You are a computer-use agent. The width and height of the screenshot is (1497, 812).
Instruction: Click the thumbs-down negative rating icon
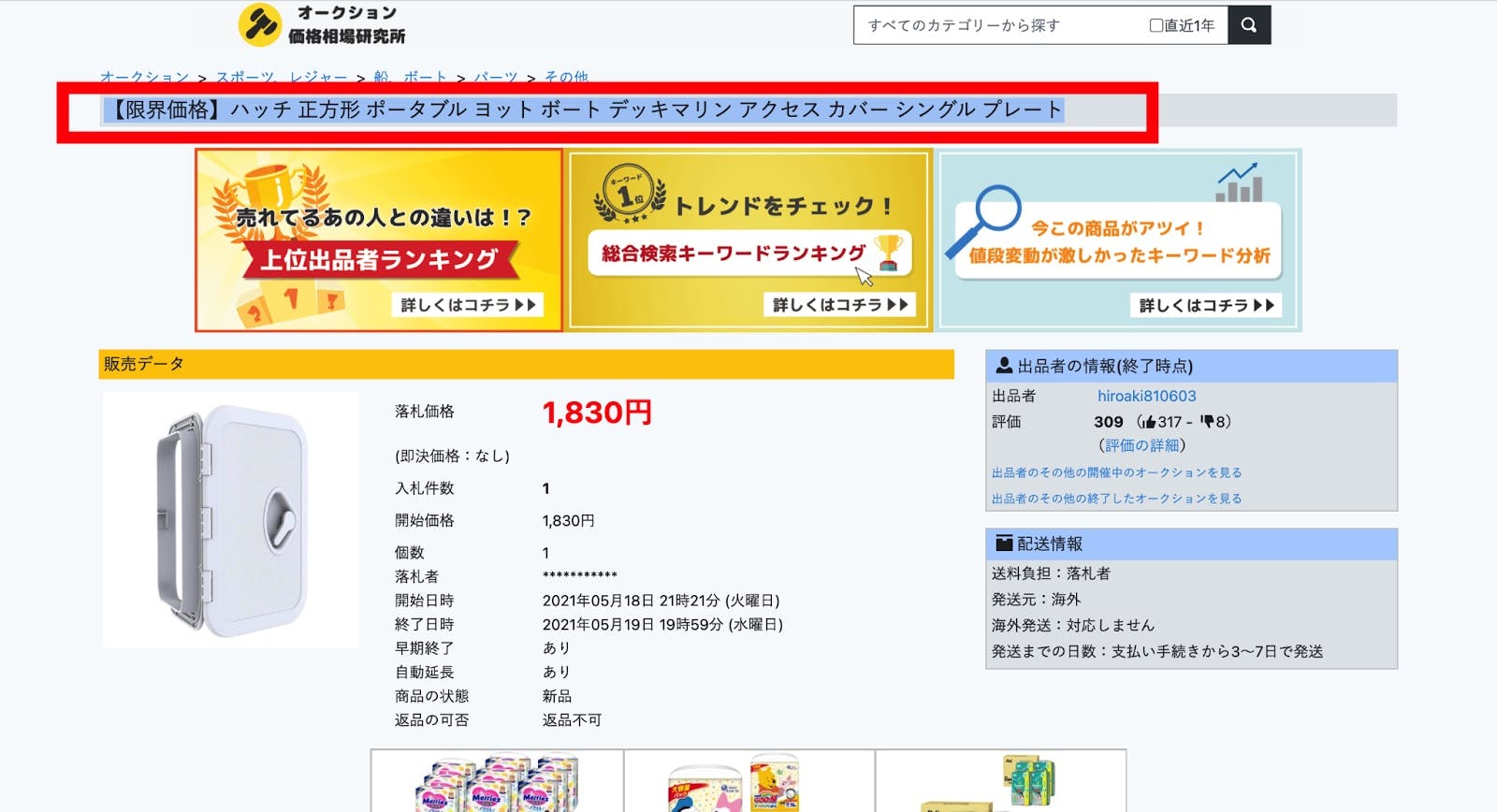[x=1206, y=423]
